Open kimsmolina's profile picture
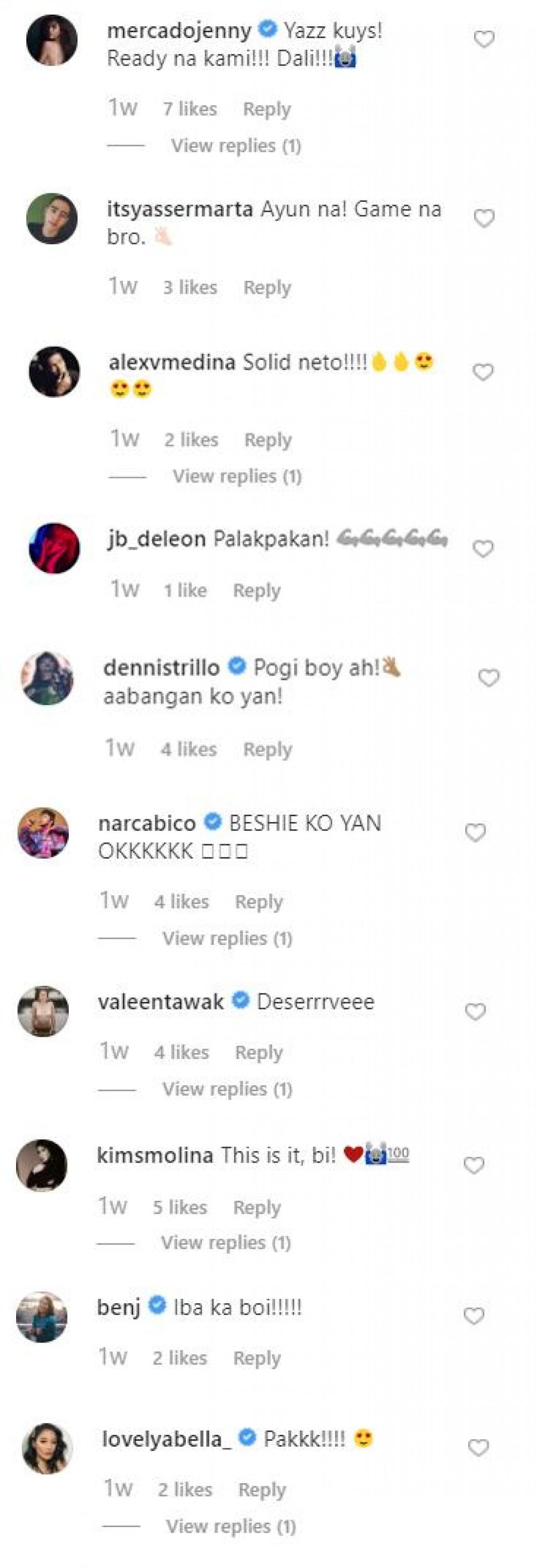 pos(41,1164)
